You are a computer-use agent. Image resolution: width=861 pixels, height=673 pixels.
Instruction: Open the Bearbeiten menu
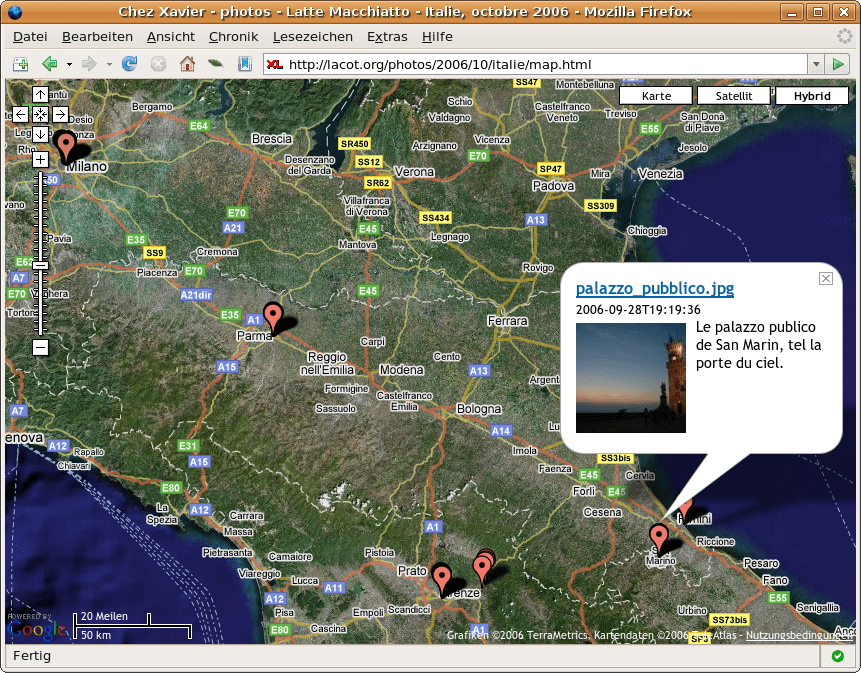click(x=97, y=37)
